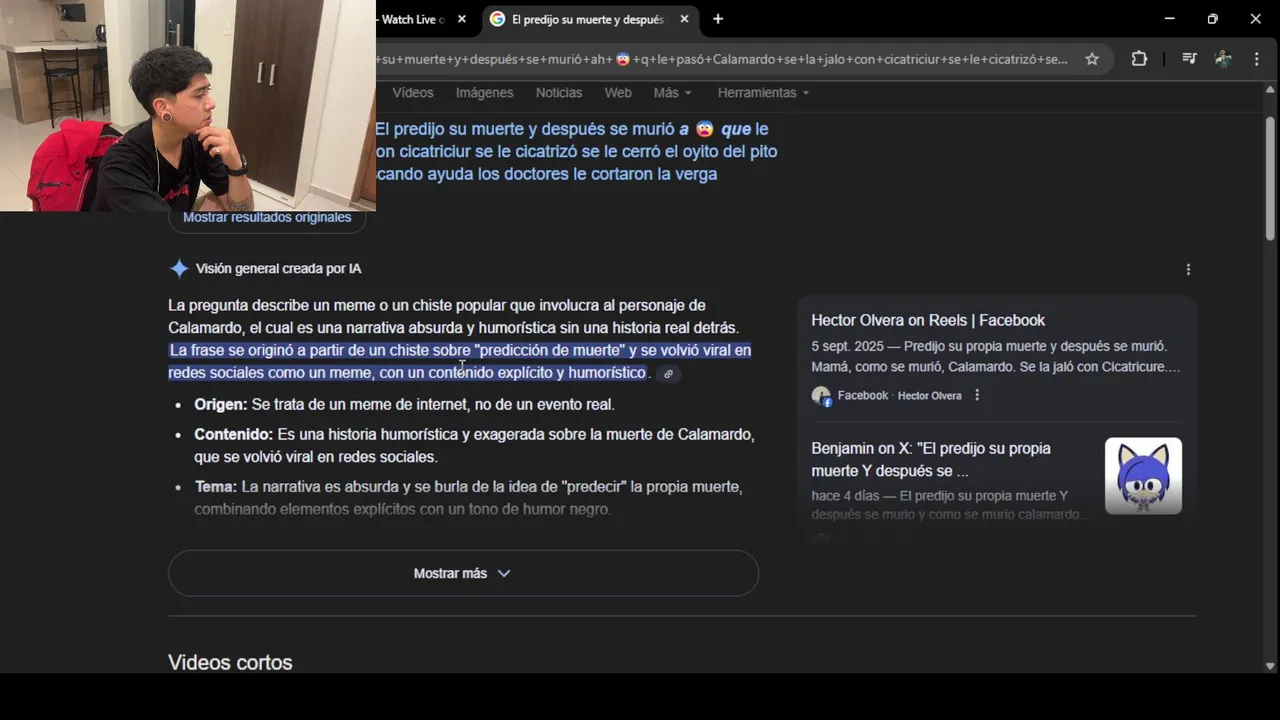Bookmark this page with the star icon

tap(1092, 59)
